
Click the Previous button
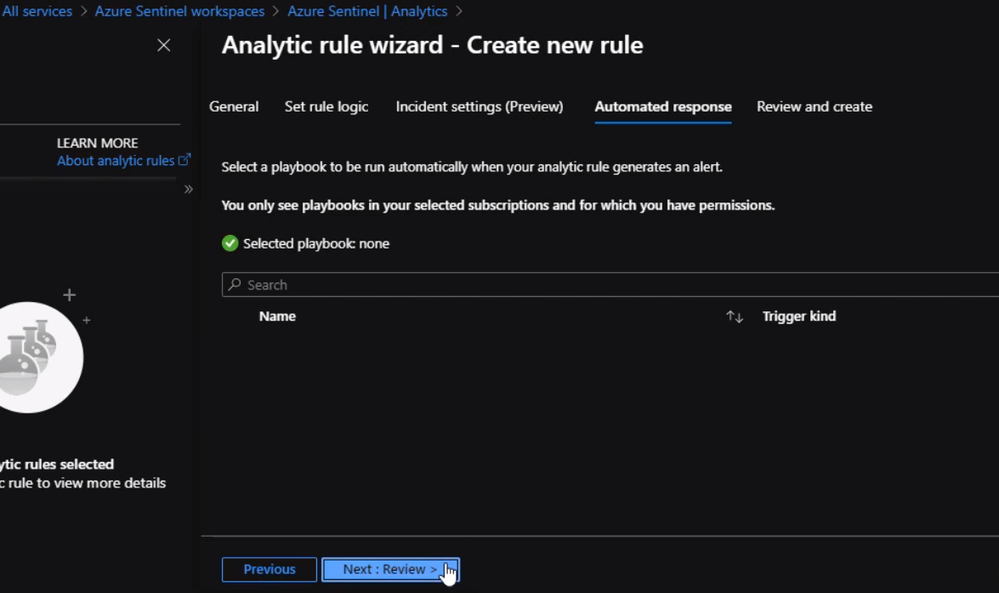(x=269, y=569)
